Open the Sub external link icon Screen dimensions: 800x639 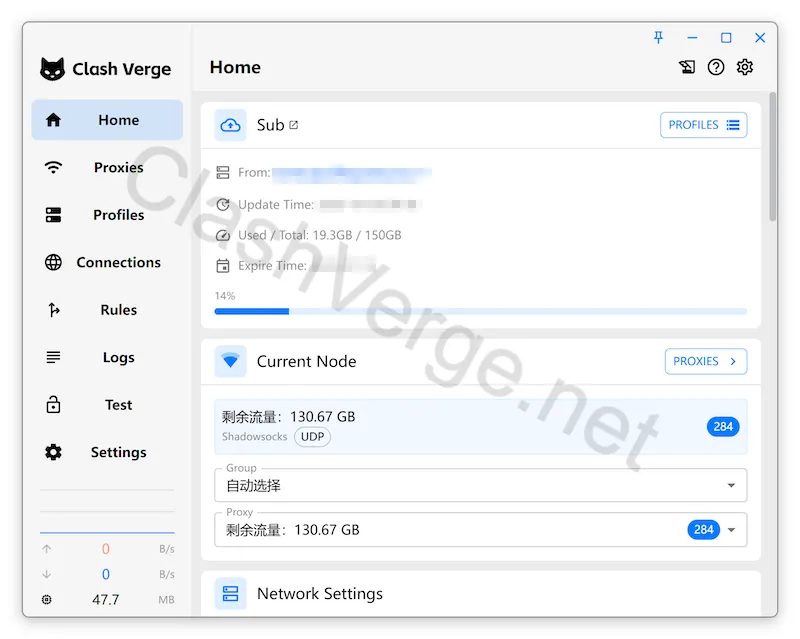[293, 125]
